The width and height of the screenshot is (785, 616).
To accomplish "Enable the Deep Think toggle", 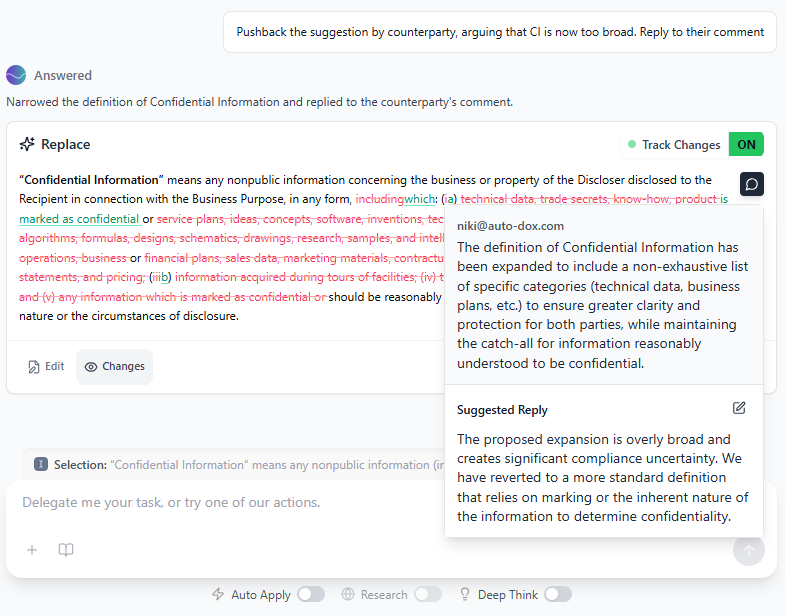I will 558,594.
